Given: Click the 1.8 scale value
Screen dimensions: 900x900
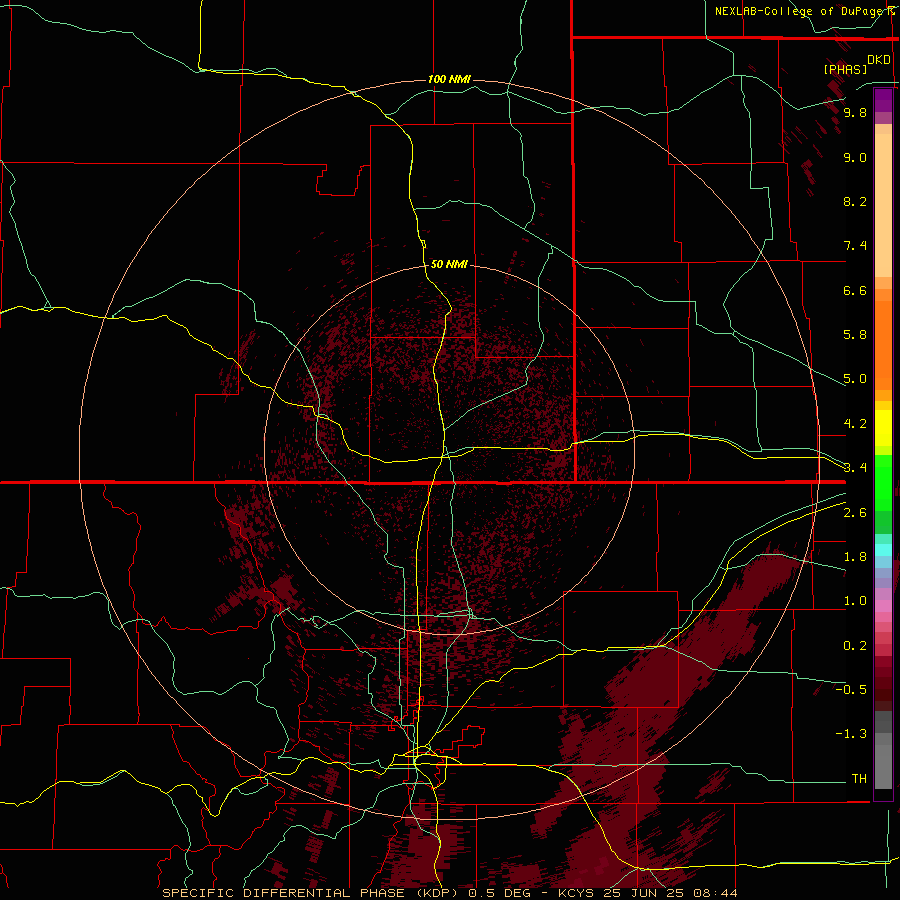Looking at the screenshot, I should pyautogui.click(x=855, y=557).
